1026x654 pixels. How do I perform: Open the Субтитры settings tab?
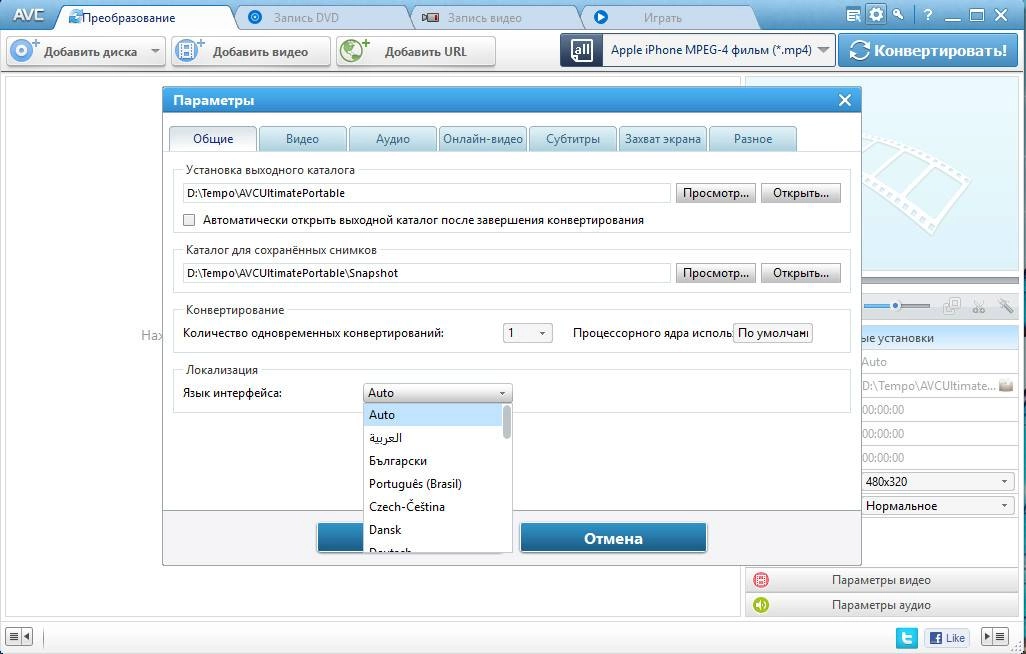coord(573,139)
